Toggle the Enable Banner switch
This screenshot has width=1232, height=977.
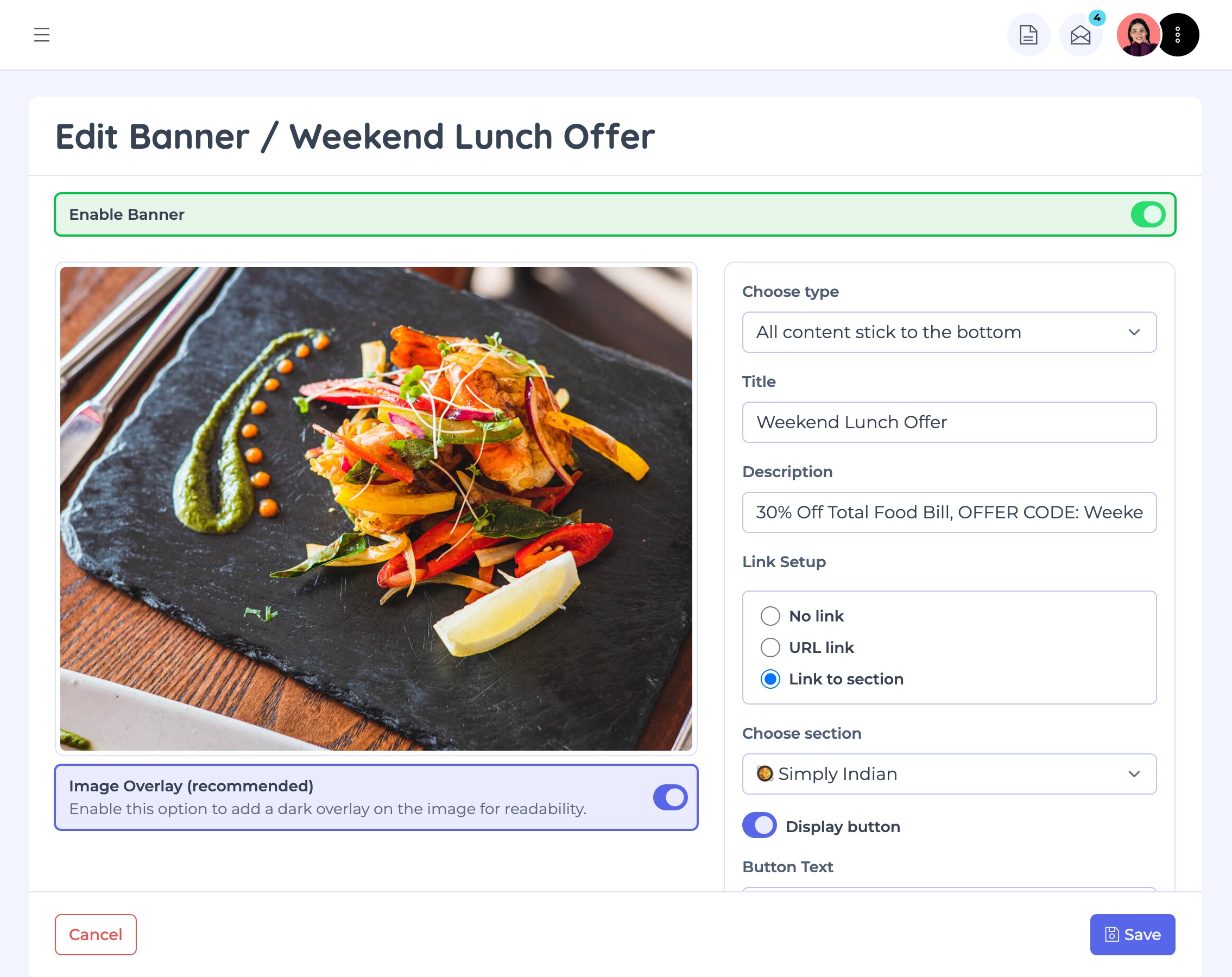click(1147, 214)
